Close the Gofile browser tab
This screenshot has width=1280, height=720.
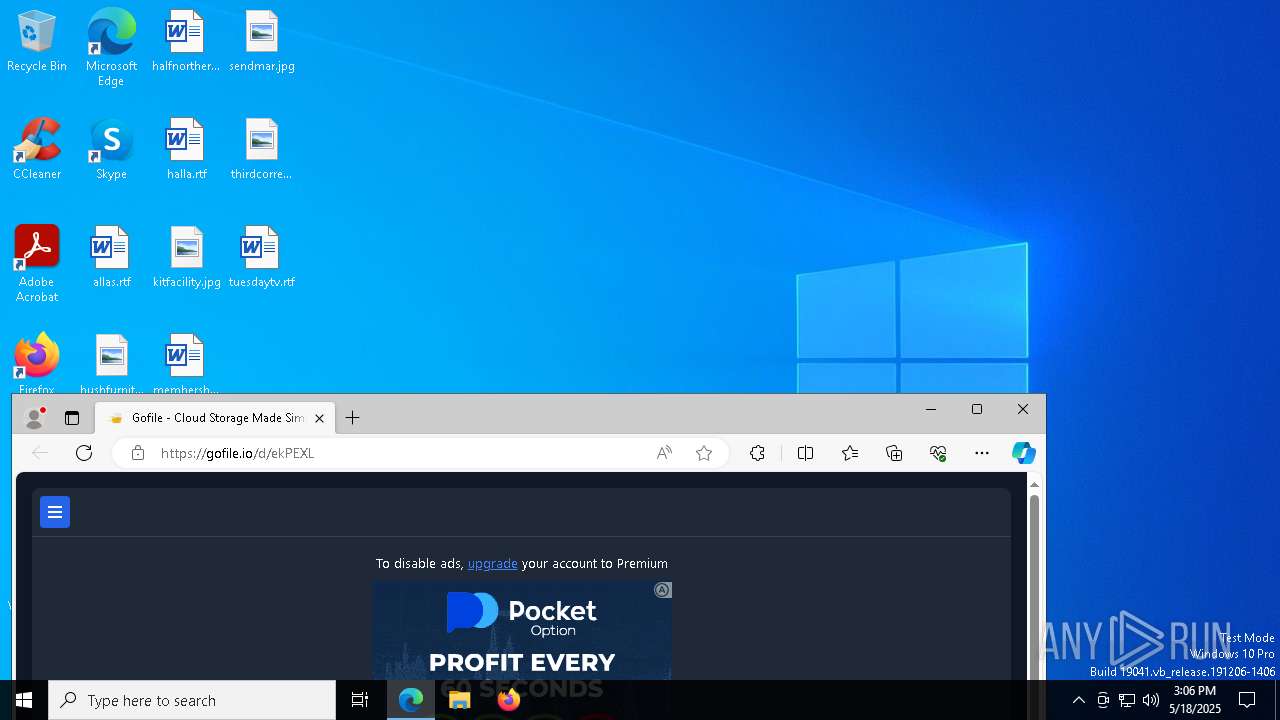(319, 418)
